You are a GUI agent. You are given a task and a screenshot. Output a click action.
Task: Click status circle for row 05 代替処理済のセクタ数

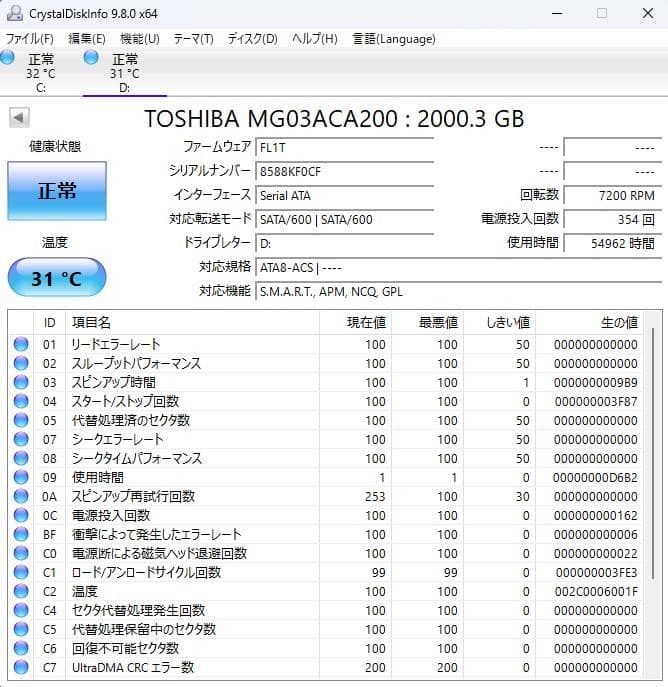pyautogui.click(x=21, y=420)
